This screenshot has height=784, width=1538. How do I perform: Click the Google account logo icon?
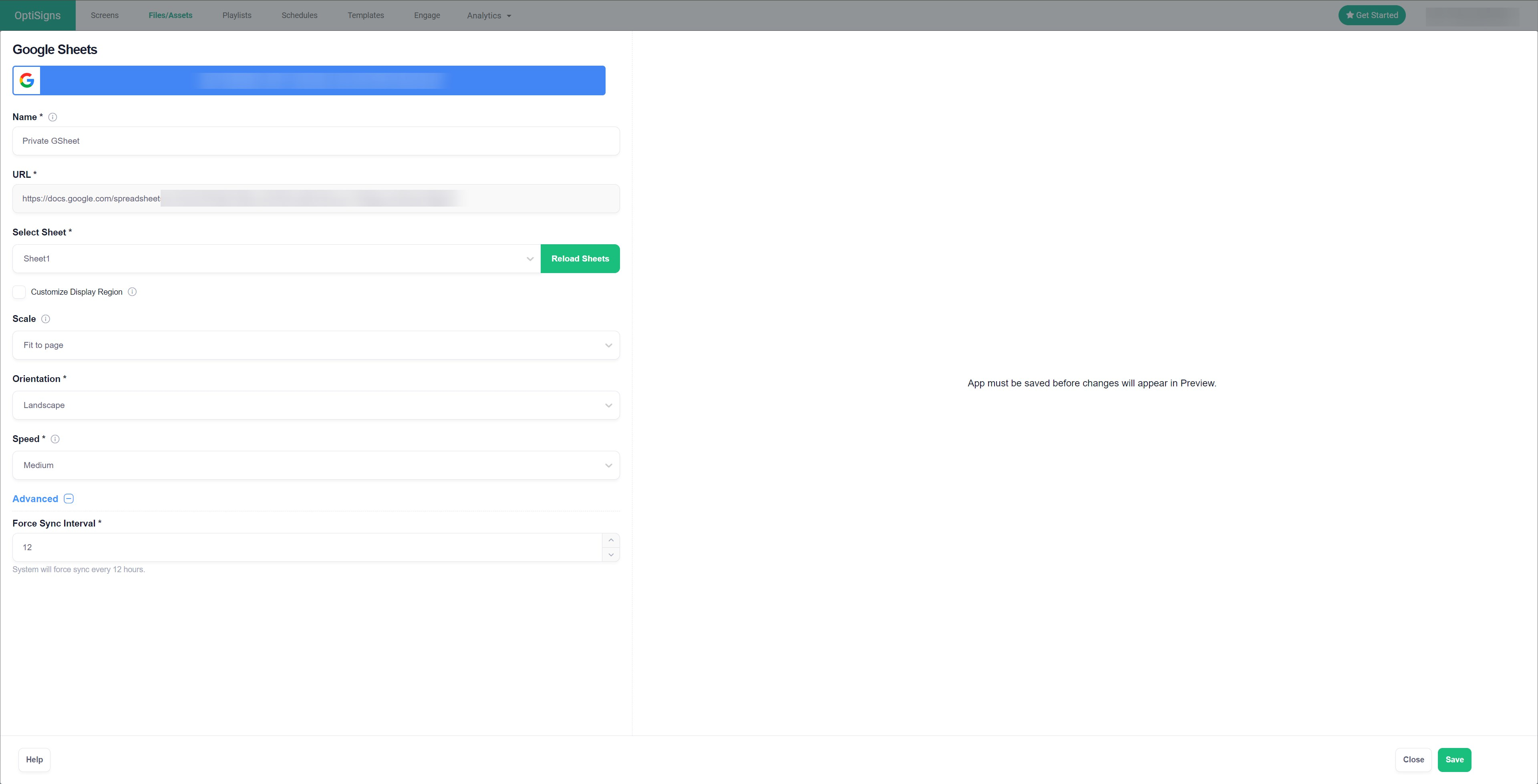pos(27,80)
